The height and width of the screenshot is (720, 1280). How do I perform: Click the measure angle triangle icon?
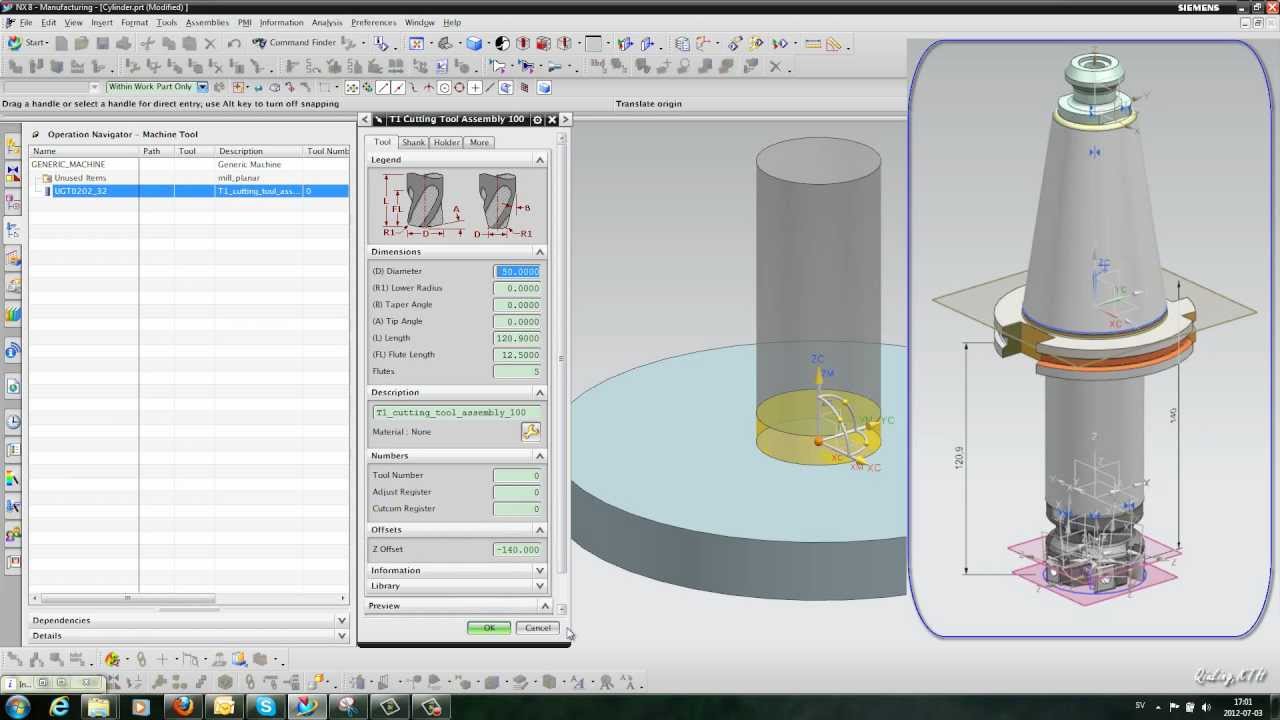click(x=833, y=45)
